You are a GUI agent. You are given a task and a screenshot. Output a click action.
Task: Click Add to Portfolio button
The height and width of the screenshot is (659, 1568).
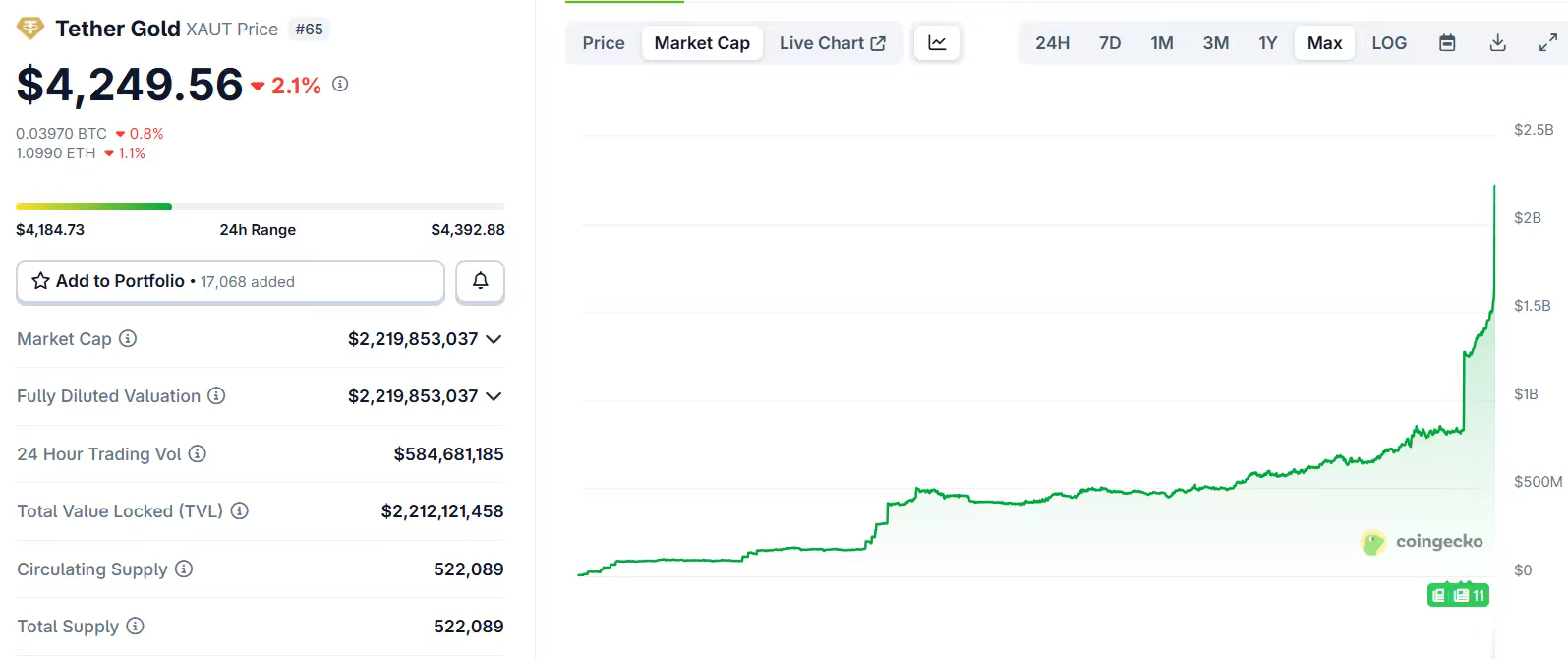click(x=230, y=281)
